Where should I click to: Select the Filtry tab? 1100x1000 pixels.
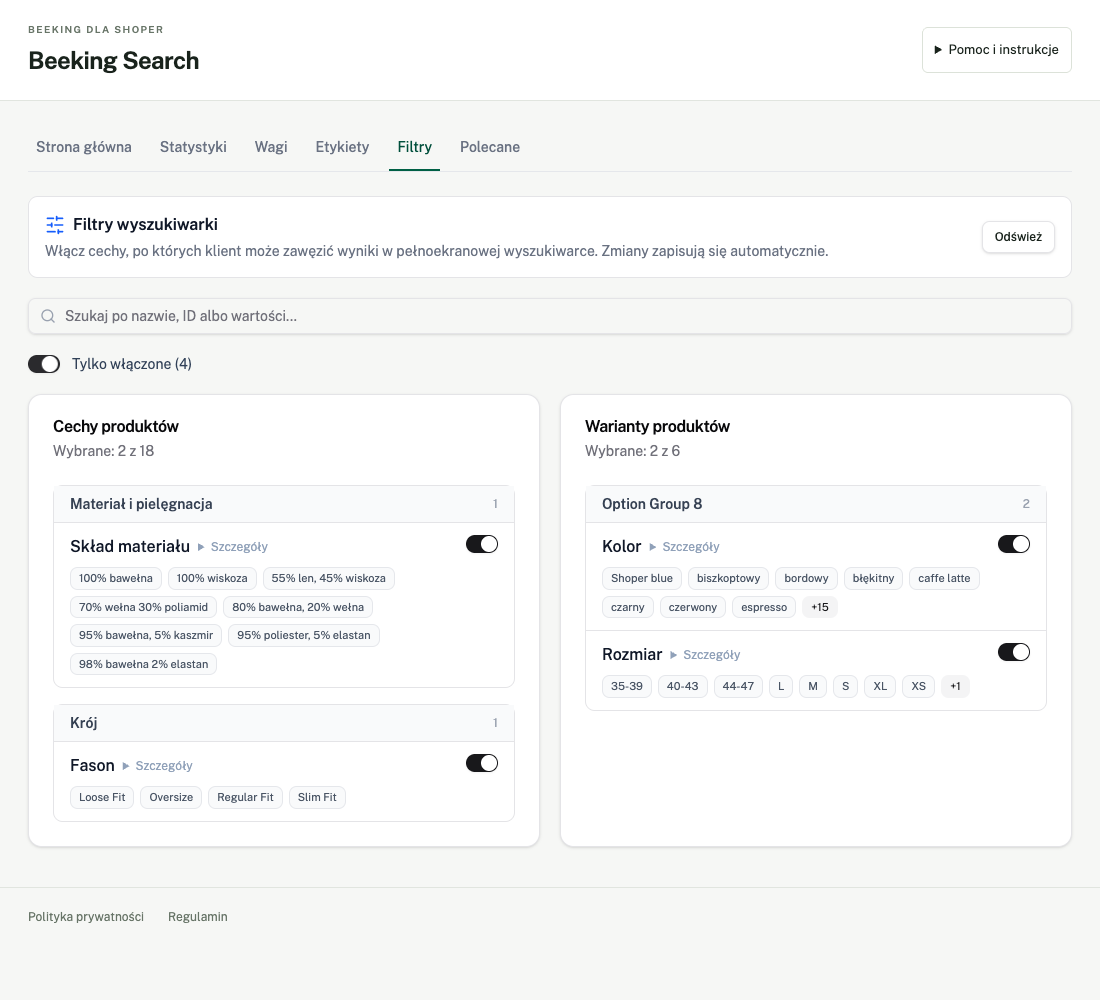tap(415, 147)
